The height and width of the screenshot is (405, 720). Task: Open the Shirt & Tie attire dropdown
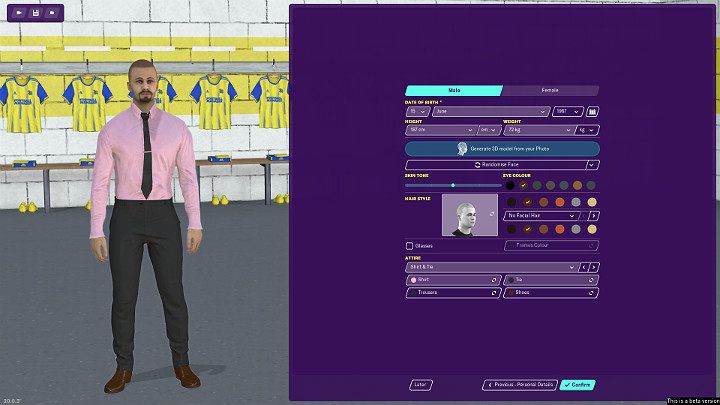(491, 267)
